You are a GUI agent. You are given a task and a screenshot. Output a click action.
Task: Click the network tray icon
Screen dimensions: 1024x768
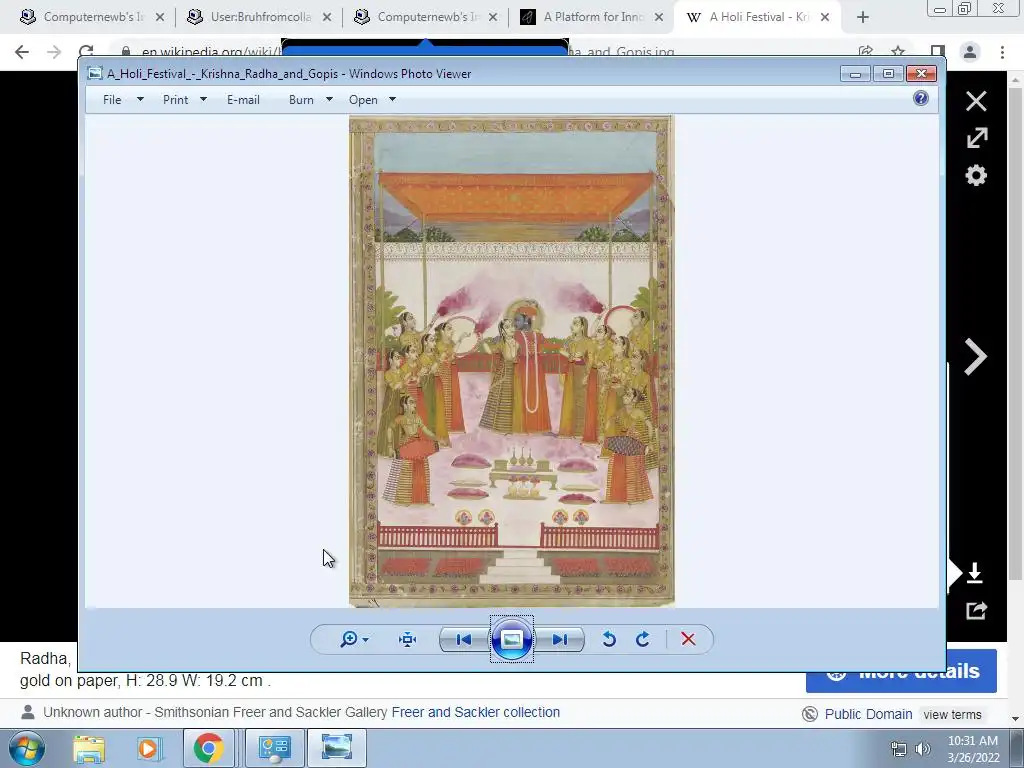tap(899, 749)
